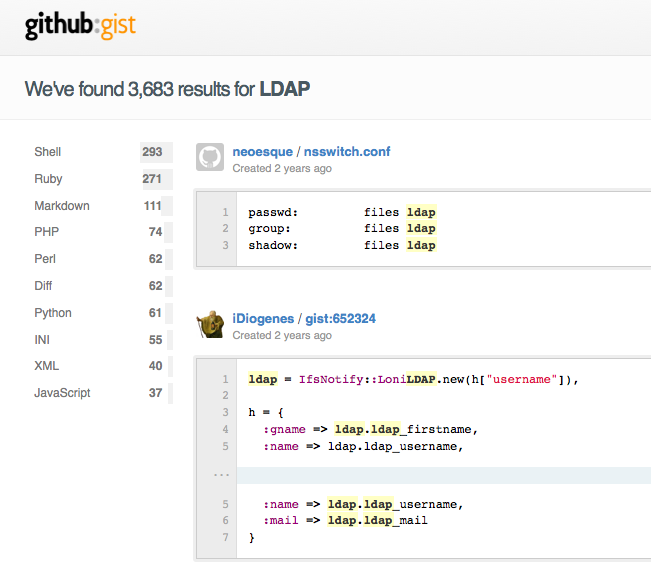Open the iDiogenes user profile link
The image size is (651, 574).
point(263,318)
